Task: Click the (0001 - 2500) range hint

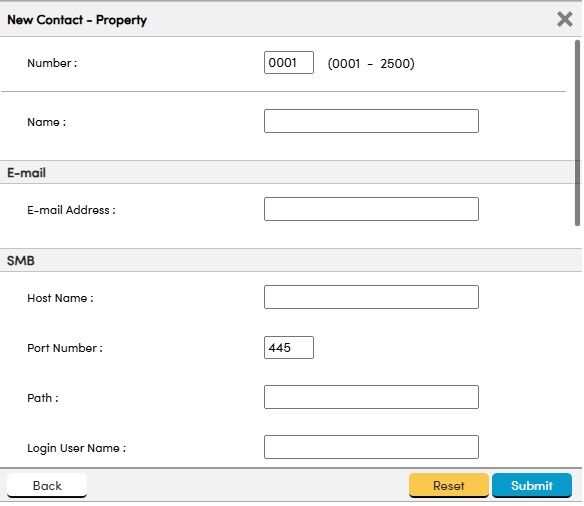Action: click(x=371, y=64)
